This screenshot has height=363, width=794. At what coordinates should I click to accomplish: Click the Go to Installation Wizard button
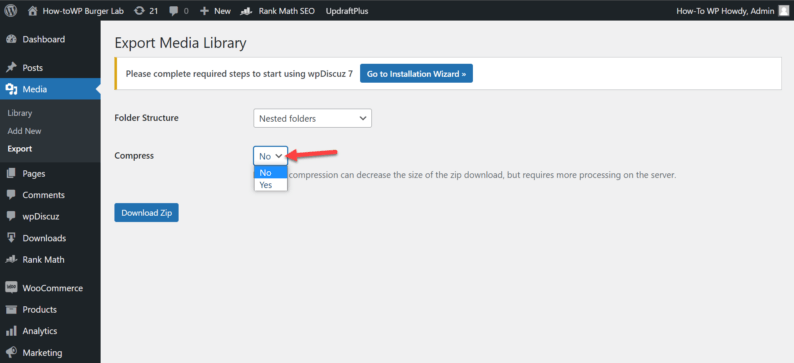pyautogui.click(x=416, y=73)
